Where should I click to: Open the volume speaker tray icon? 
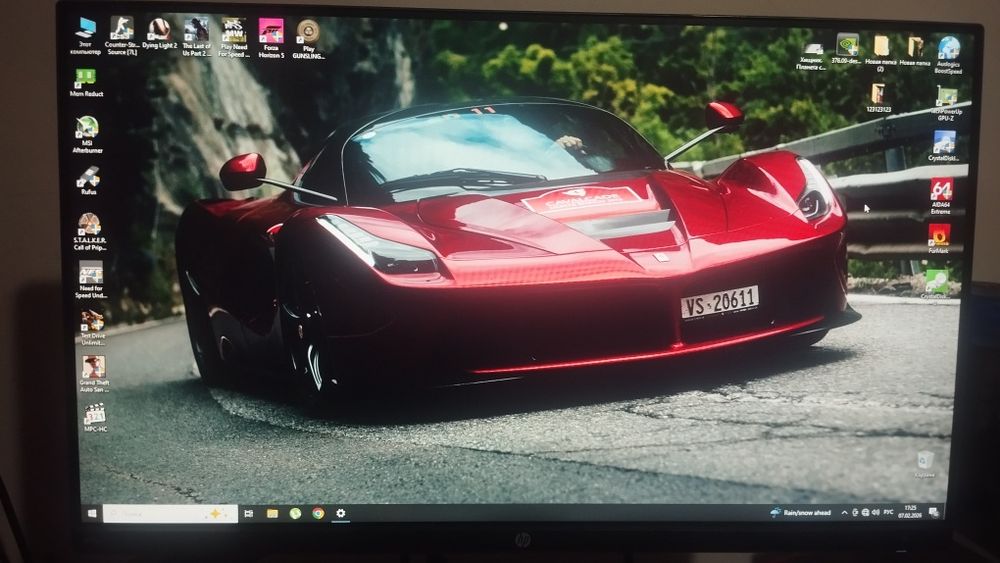[875, 513]
